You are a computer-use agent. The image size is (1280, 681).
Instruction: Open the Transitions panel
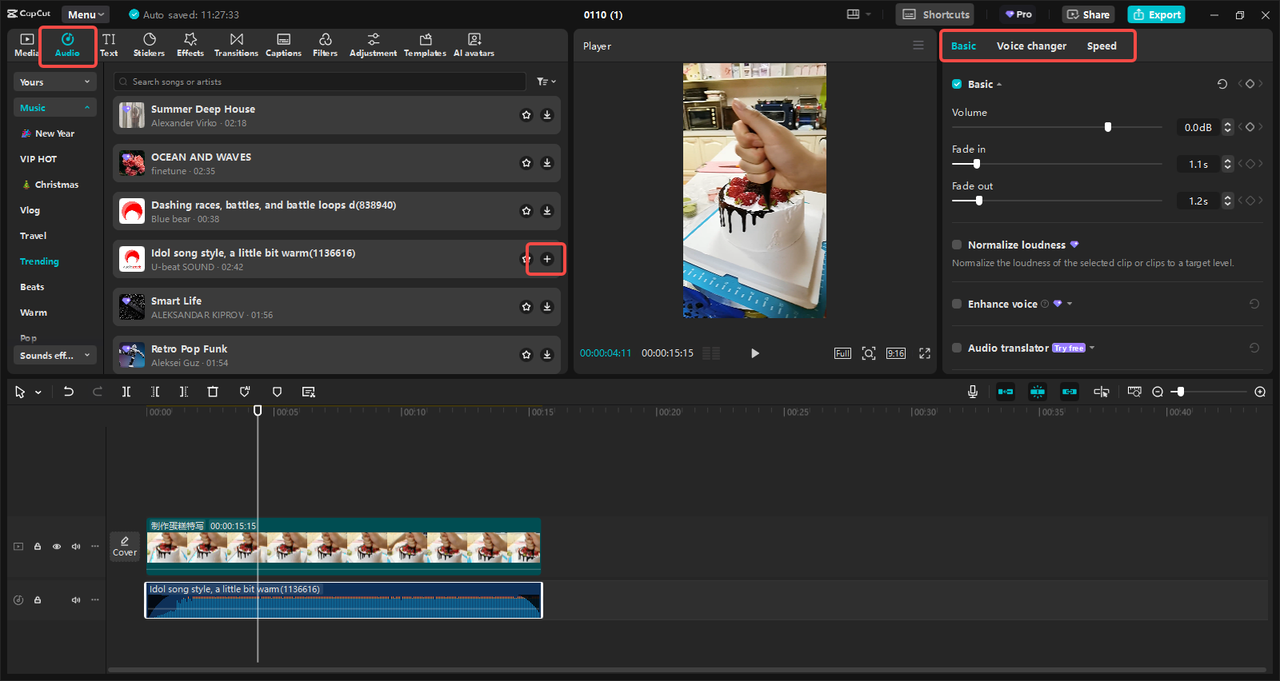[236, 44]
